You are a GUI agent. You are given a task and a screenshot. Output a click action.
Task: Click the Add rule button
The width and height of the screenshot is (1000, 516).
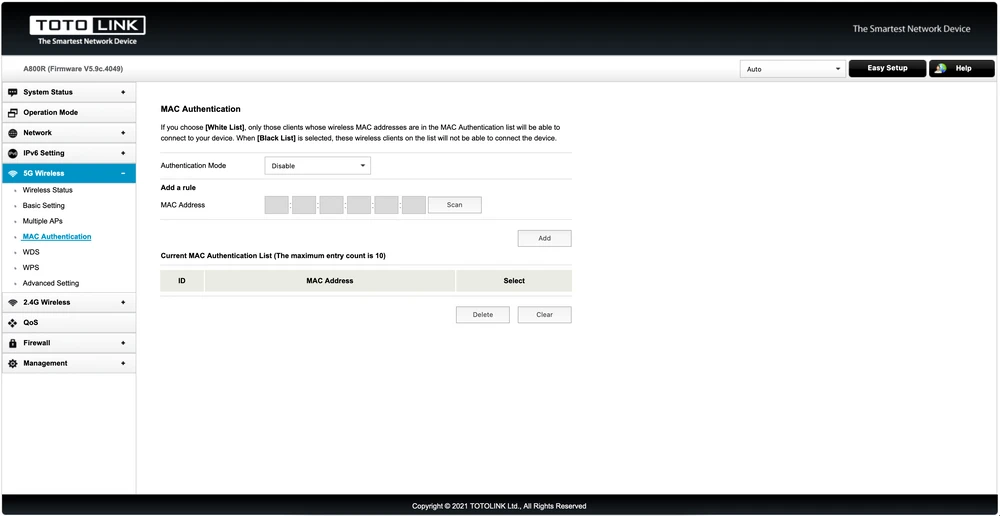click(544, 239)
